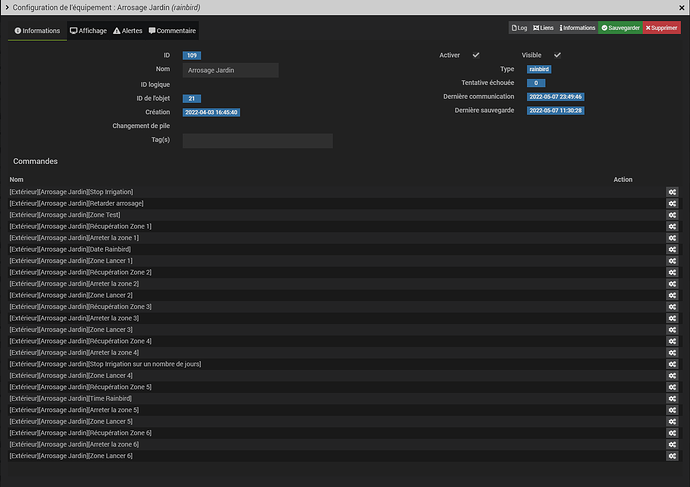Open settings gear for Zone Lancer 2
Image resolution: width=690 pixels, height=487 pixels.
(x=672, y=295)
